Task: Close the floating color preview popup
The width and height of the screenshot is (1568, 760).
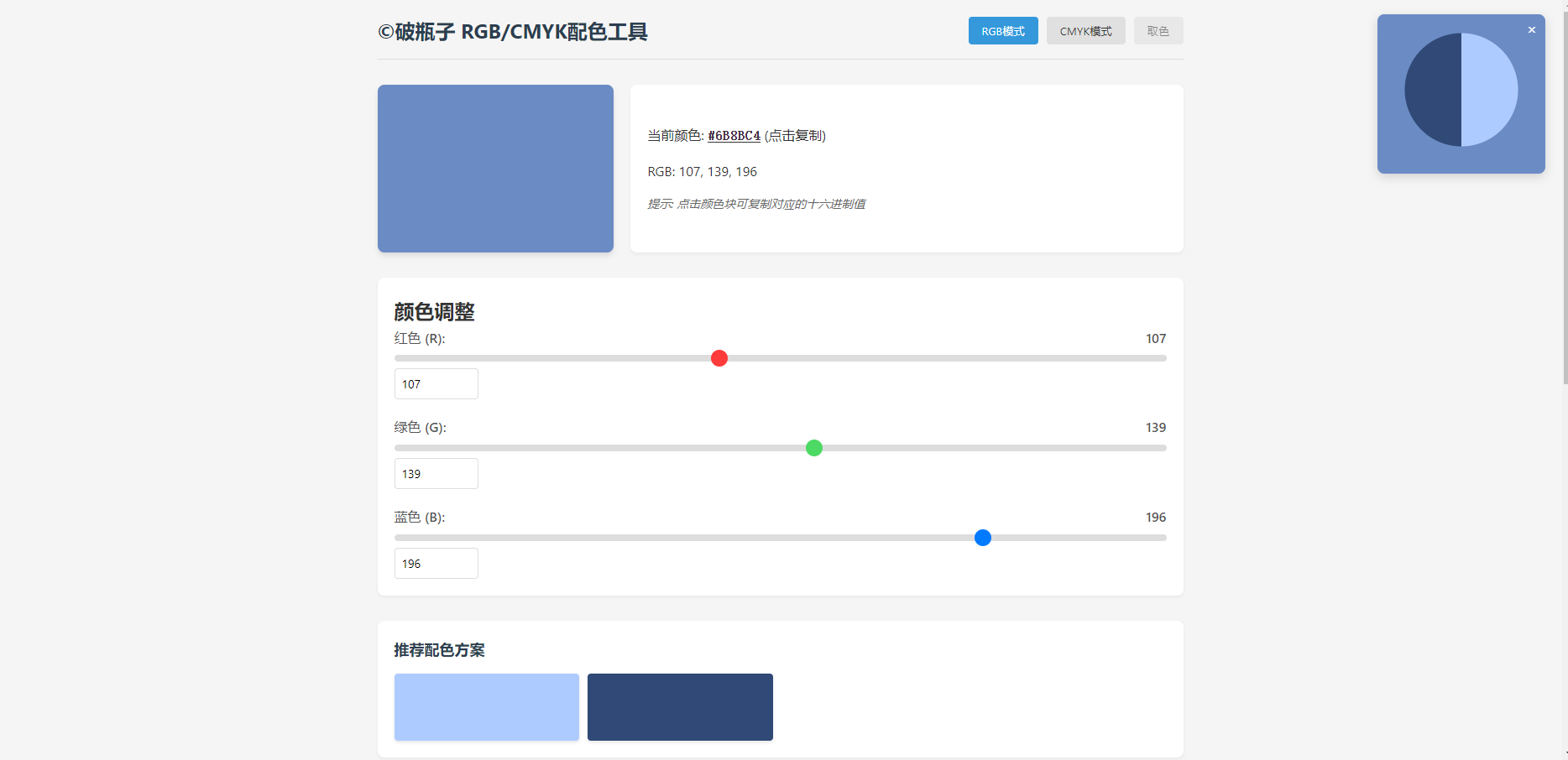Action: pyautogui.click(x=1531, y=30)
